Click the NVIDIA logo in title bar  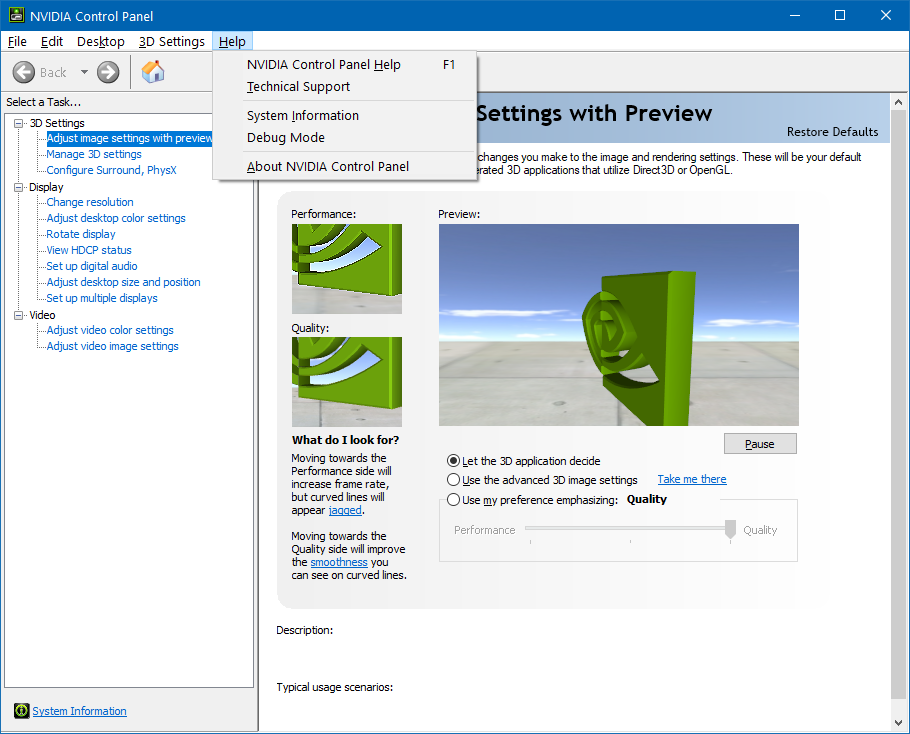click(16, 15)
